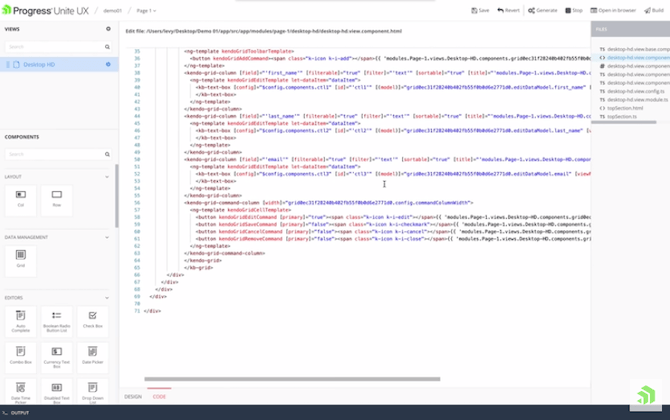
Task: Open the Page 1 dropdown
Action: [x=146, y=11]
